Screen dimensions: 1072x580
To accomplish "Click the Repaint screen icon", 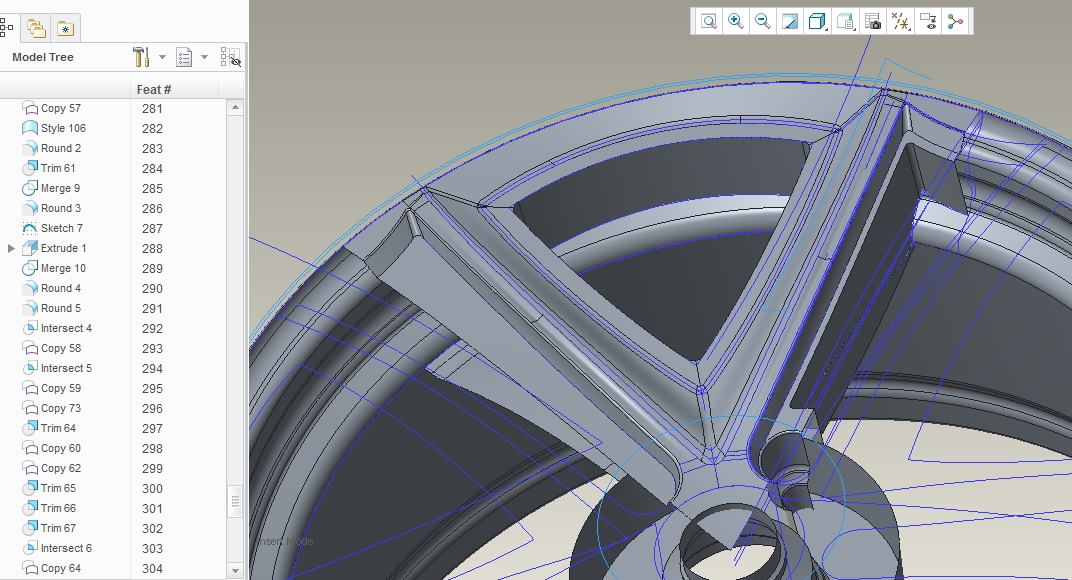I will click(x=790, y=21).
